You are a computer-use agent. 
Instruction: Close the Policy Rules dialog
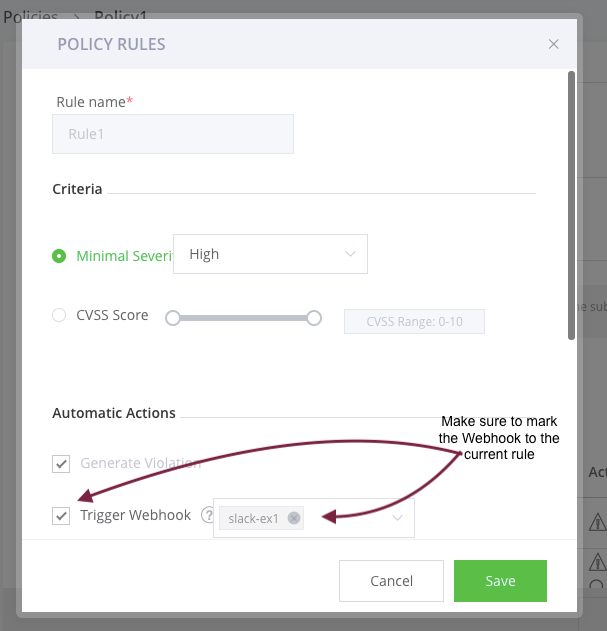554,44
